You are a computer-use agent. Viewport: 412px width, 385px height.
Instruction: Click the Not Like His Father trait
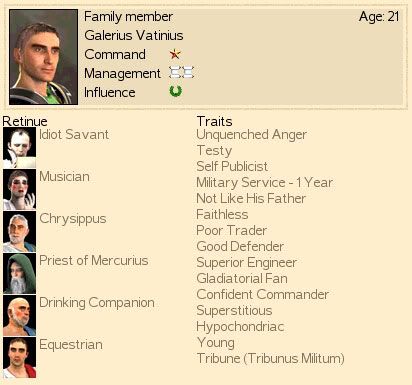(251, 198)
